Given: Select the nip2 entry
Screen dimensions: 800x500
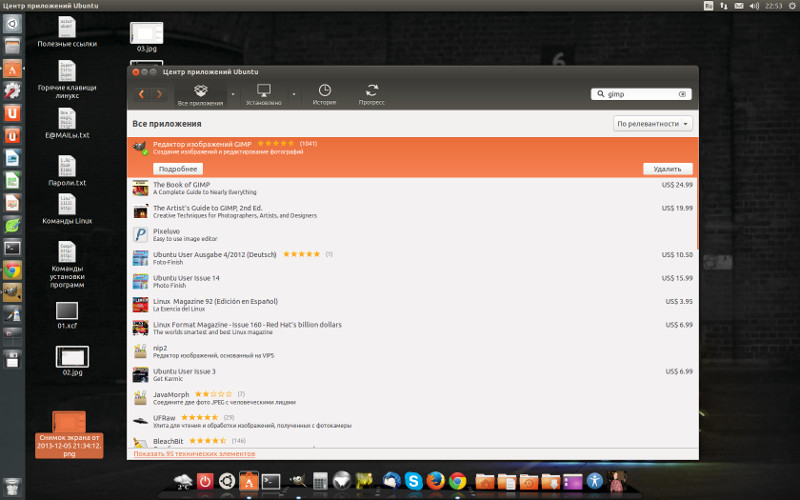Looking at the screenshot, I should click(x=412, y=352).
